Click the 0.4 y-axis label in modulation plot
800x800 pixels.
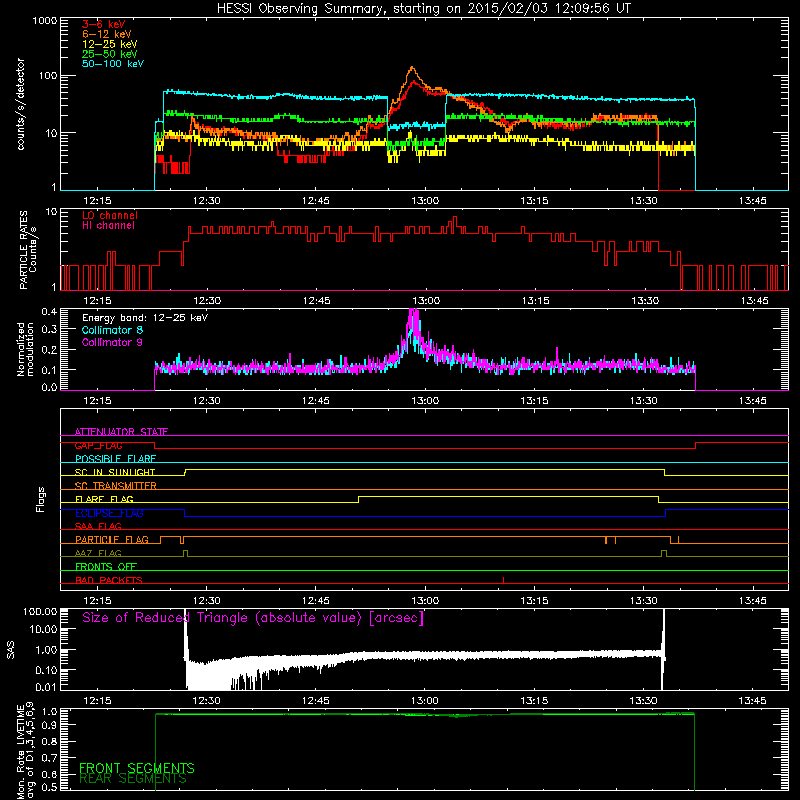tap(49, 312)
